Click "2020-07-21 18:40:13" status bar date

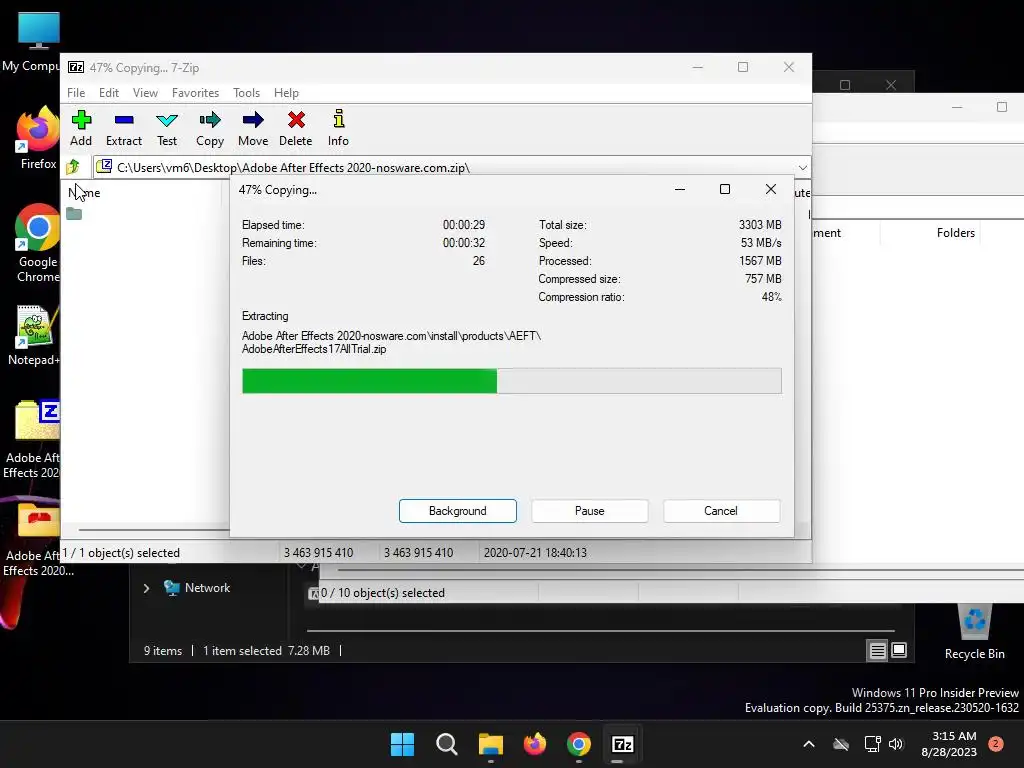(x=535, y=552)
